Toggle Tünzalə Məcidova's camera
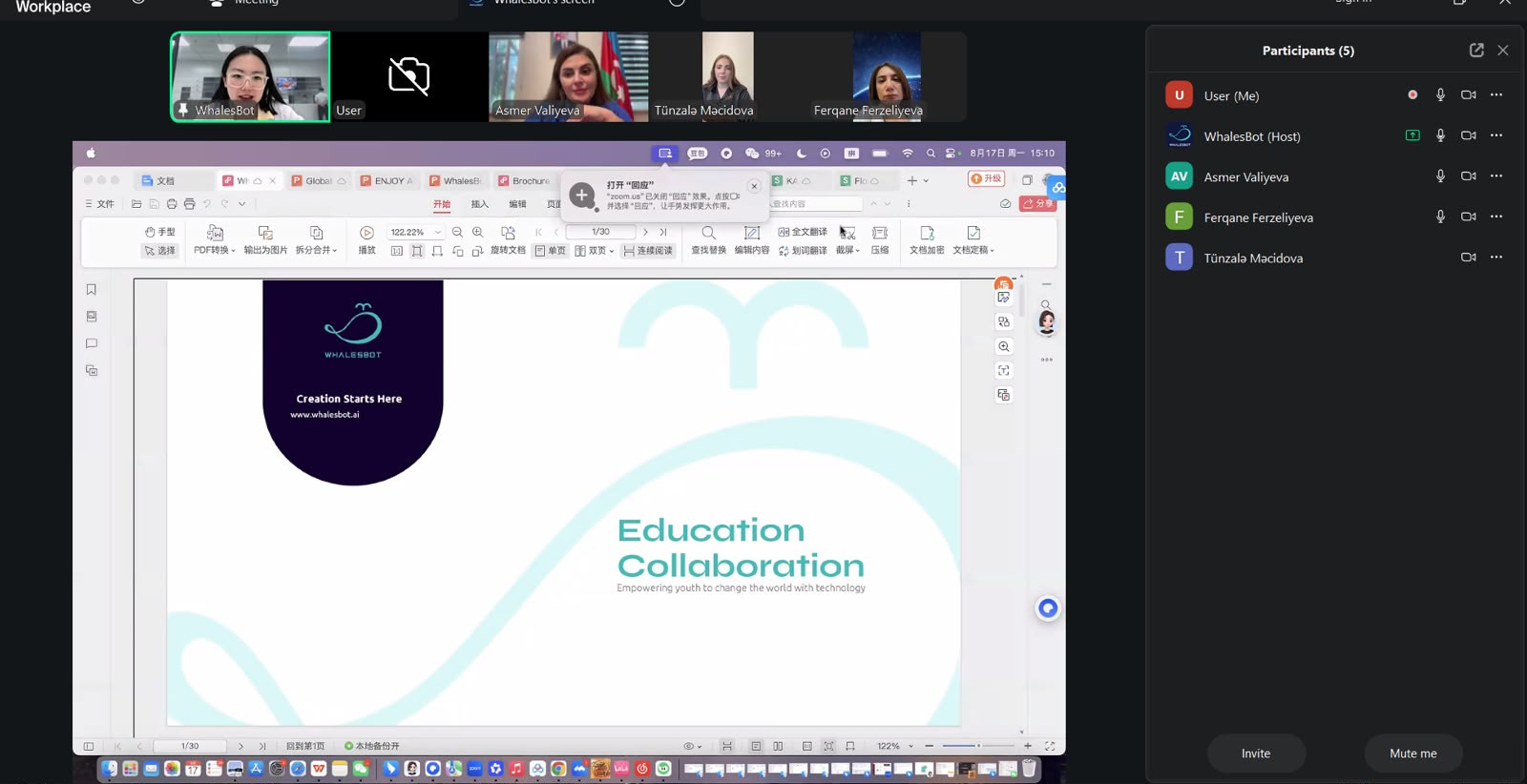Viewport: 1527px width, 784px height. [1469, 258]
